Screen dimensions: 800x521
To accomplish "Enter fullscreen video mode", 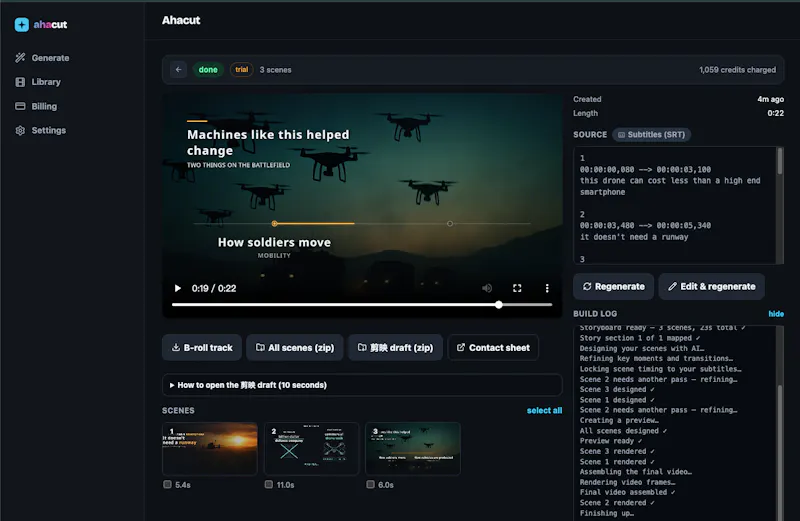I will coord(517,288).
